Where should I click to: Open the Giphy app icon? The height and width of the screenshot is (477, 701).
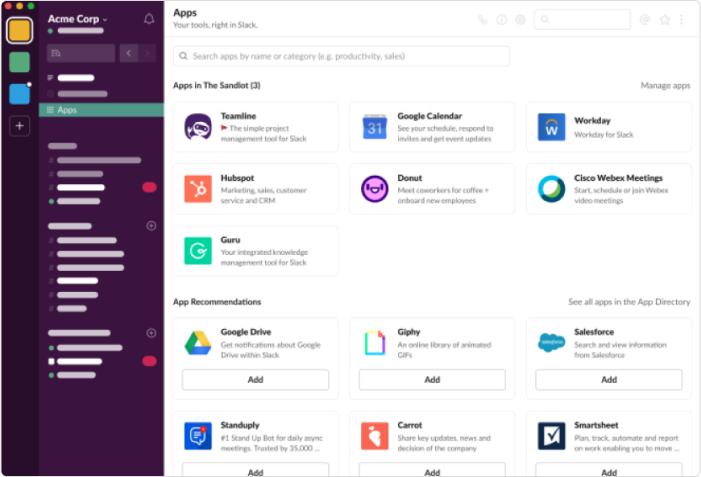point(375,343)
